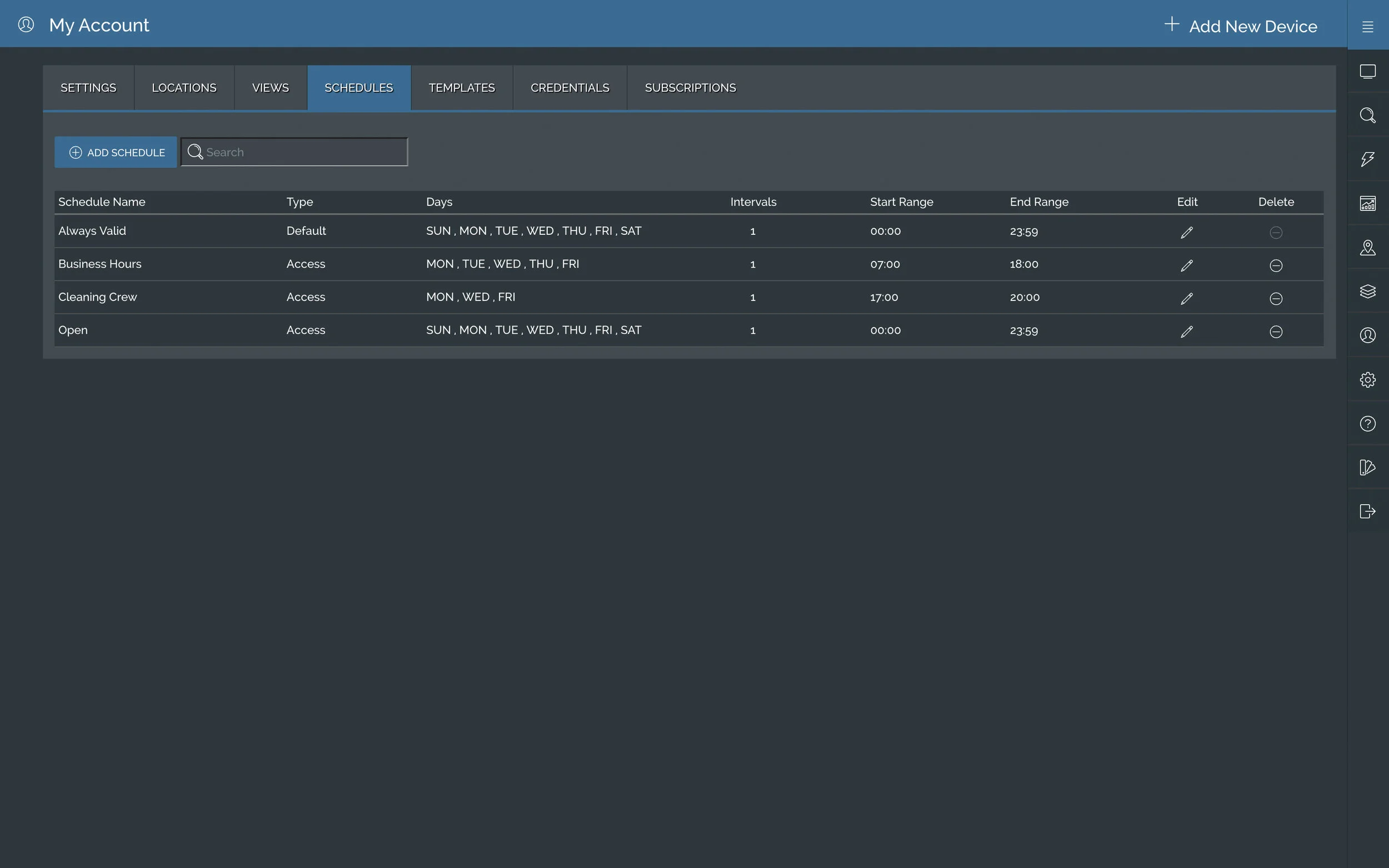Select the lightning bolt events icon

click(x=1368, y=159)
